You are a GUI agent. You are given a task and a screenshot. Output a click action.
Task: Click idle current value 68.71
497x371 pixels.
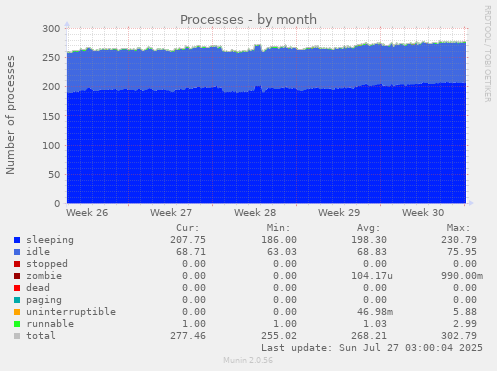coord(191,252)
